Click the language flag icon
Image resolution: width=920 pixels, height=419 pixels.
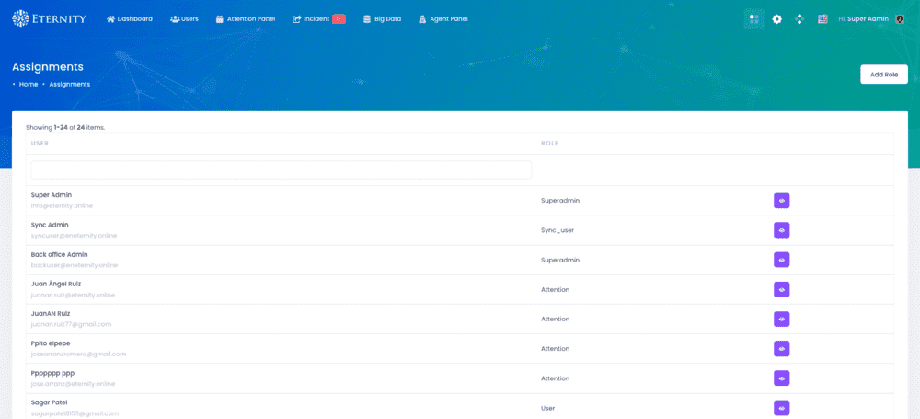pyautogui.click(x=822, y=19)
